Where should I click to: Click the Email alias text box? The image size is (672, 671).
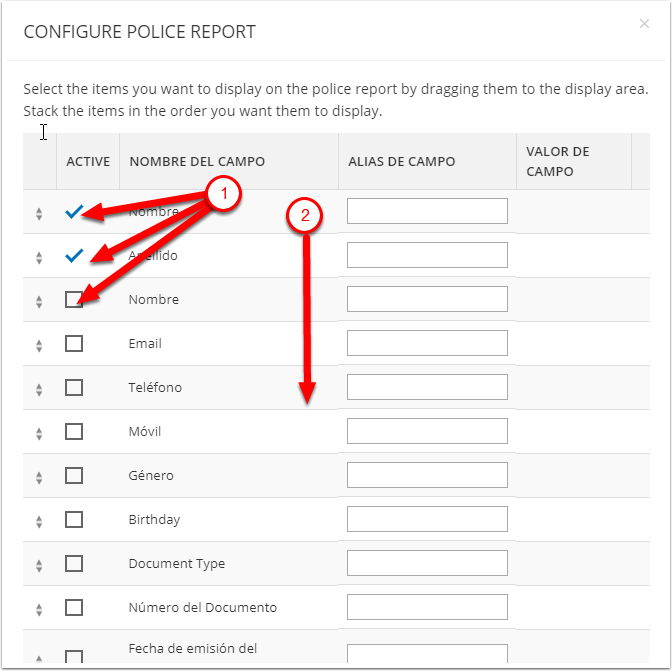427,343
